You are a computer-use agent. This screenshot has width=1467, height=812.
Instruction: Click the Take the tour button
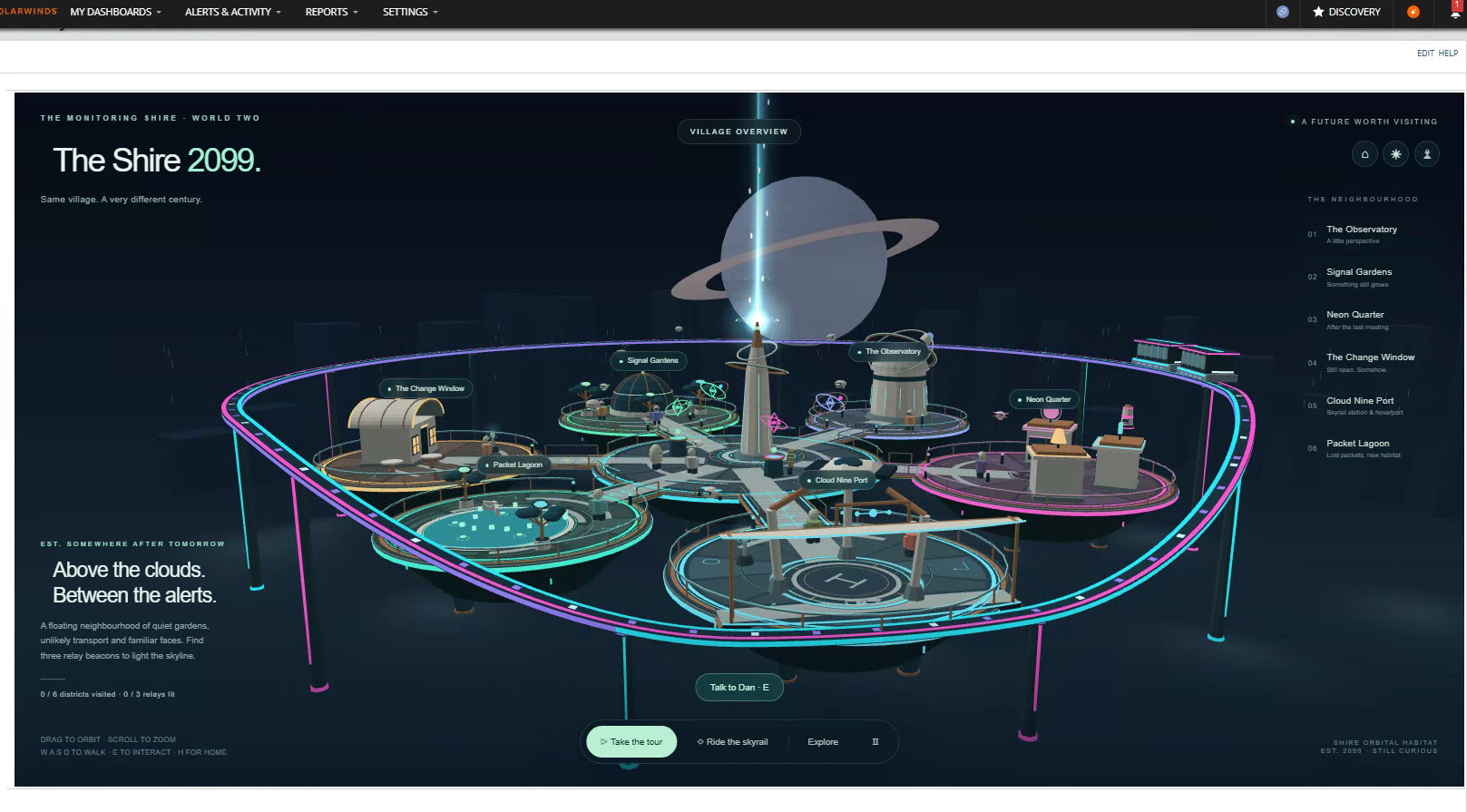pos(631,742)
